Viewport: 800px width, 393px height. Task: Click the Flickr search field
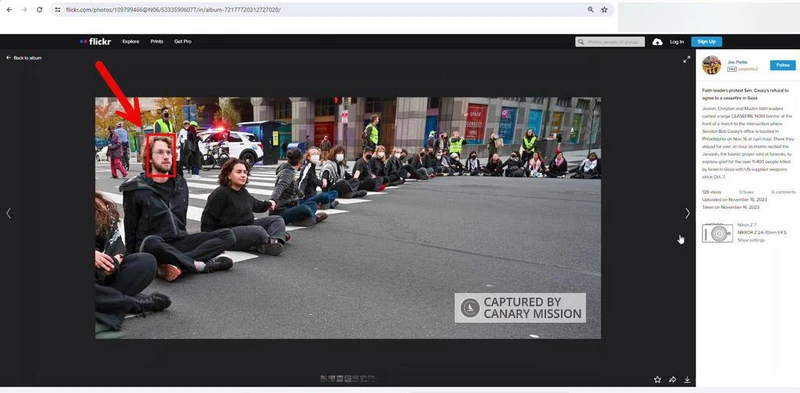[610, 42]
